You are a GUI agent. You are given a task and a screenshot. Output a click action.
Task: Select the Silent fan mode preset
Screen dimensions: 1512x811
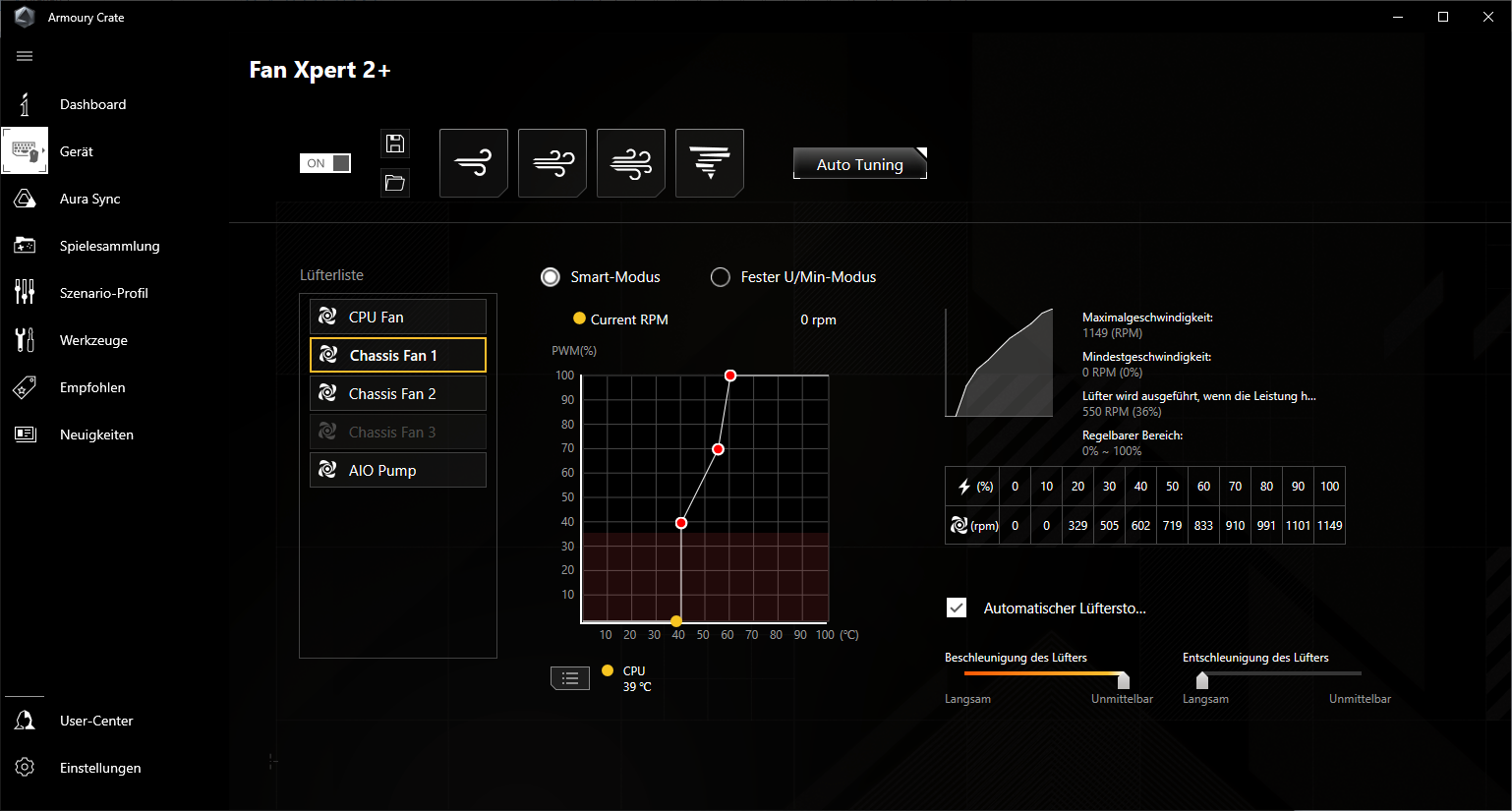[474, 163]
